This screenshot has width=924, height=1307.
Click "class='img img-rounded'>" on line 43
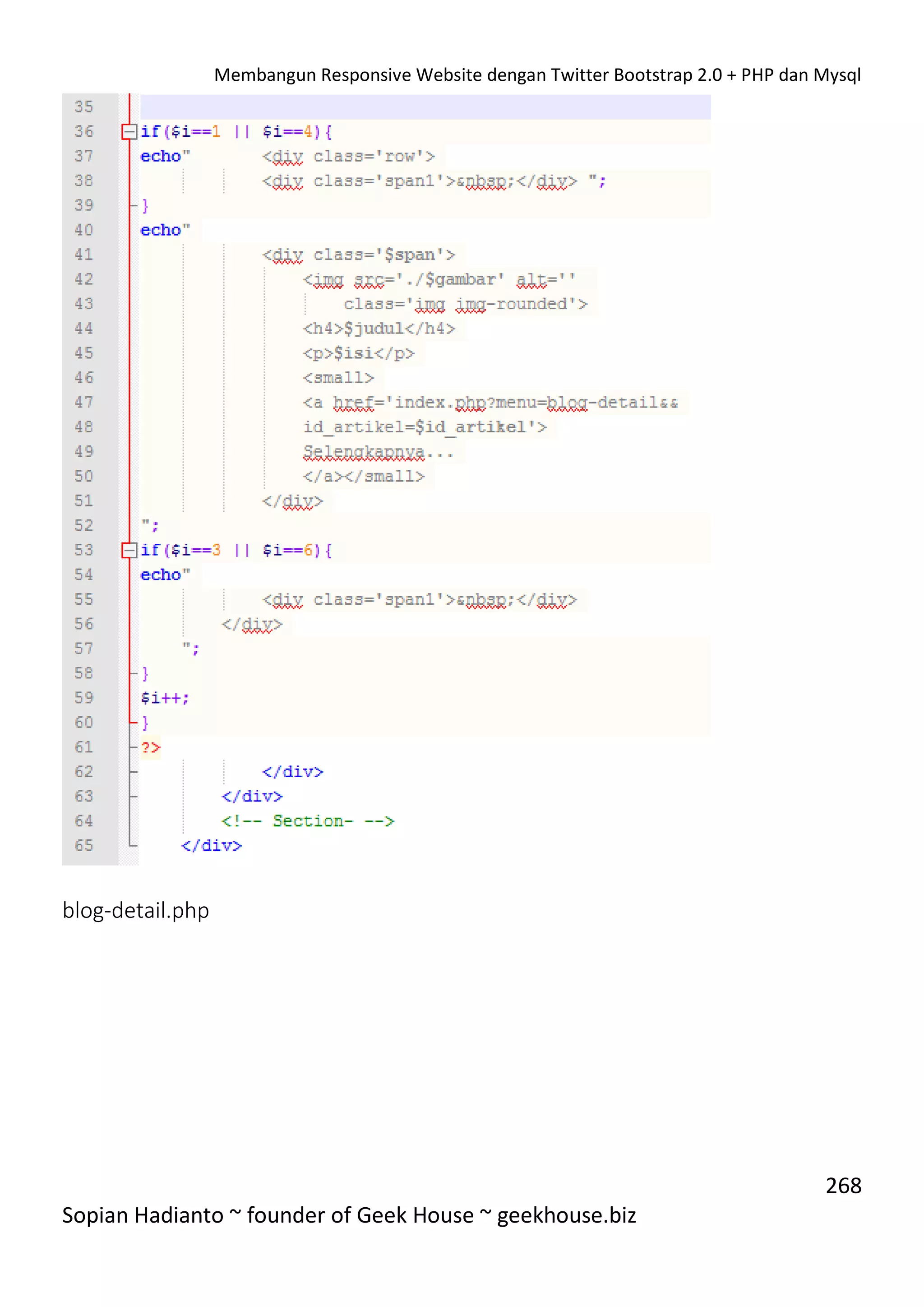click(466, 305)
